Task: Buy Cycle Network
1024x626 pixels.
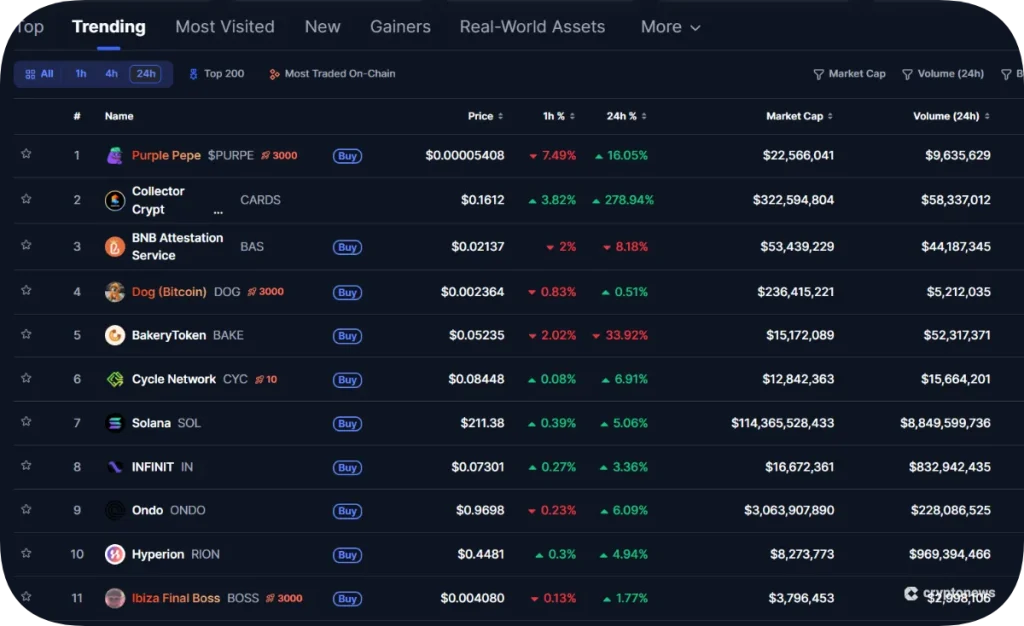Action: click(x=347, y=380)
